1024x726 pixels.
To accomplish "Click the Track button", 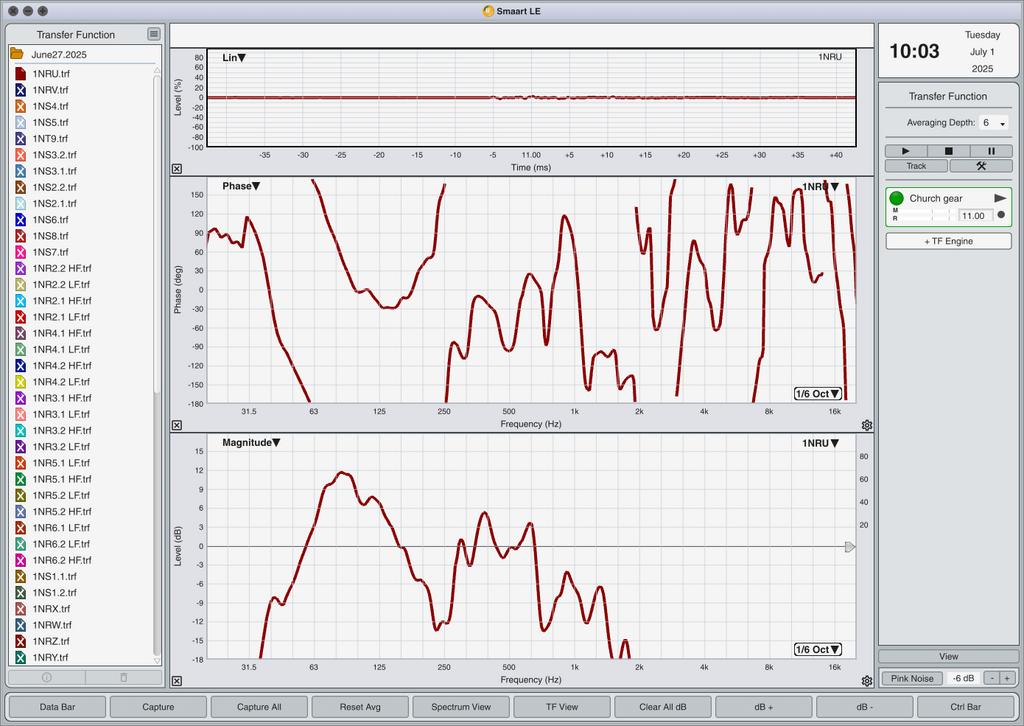I will [916, 166].
